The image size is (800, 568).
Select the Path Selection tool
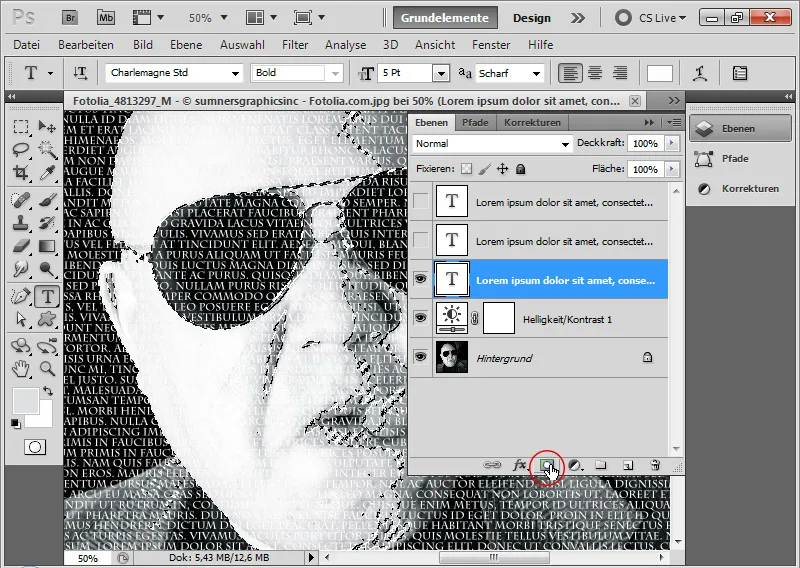(21, 319)
